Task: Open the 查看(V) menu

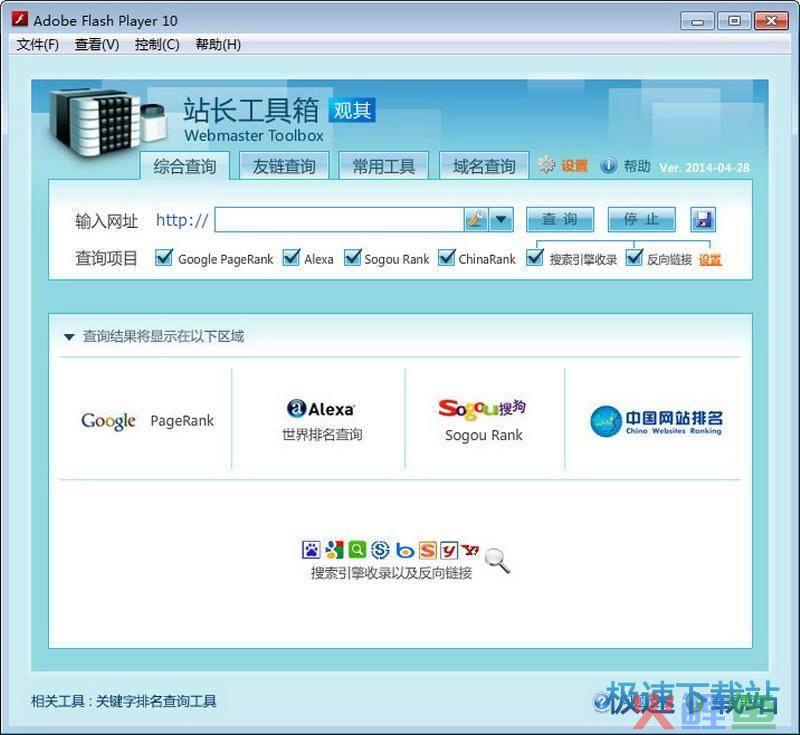Action: [97, 44]
